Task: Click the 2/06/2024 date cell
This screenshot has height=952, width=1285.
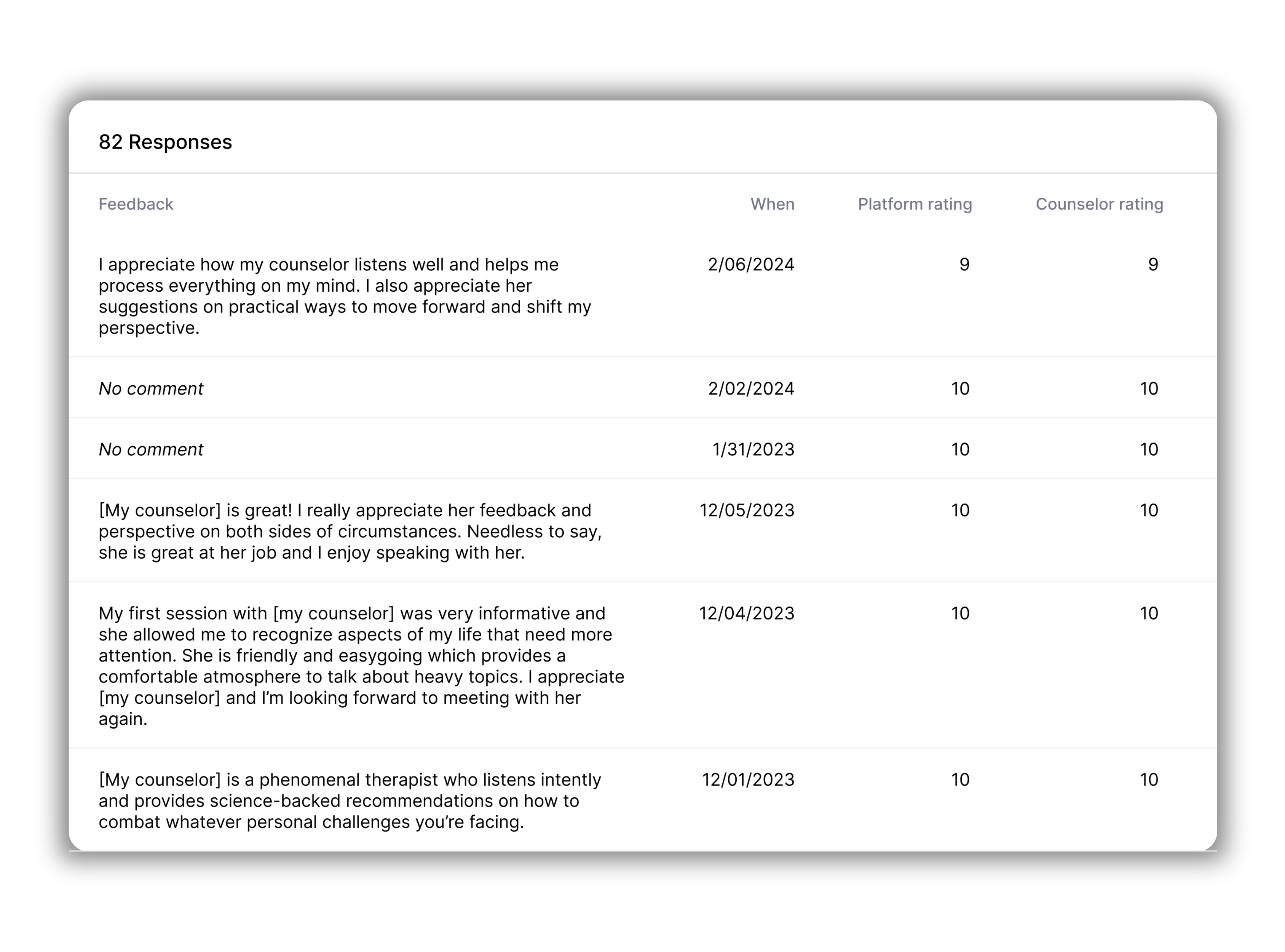Action: (751, 265)
